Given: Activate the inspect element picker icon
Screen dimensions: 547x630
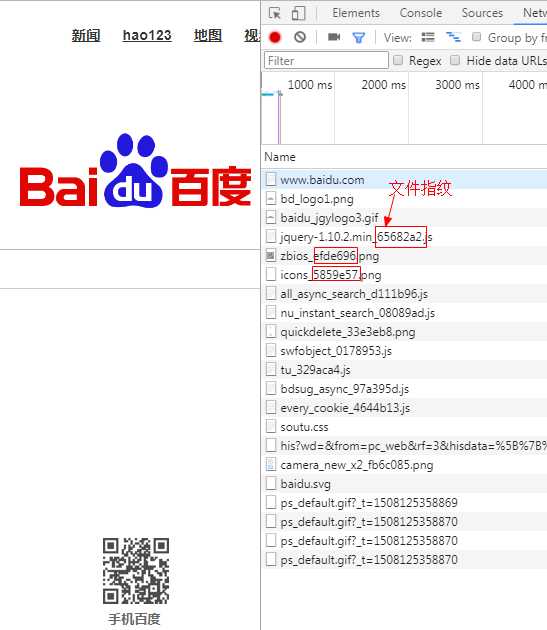Looking at the screenshot, I should click(275, 13).
